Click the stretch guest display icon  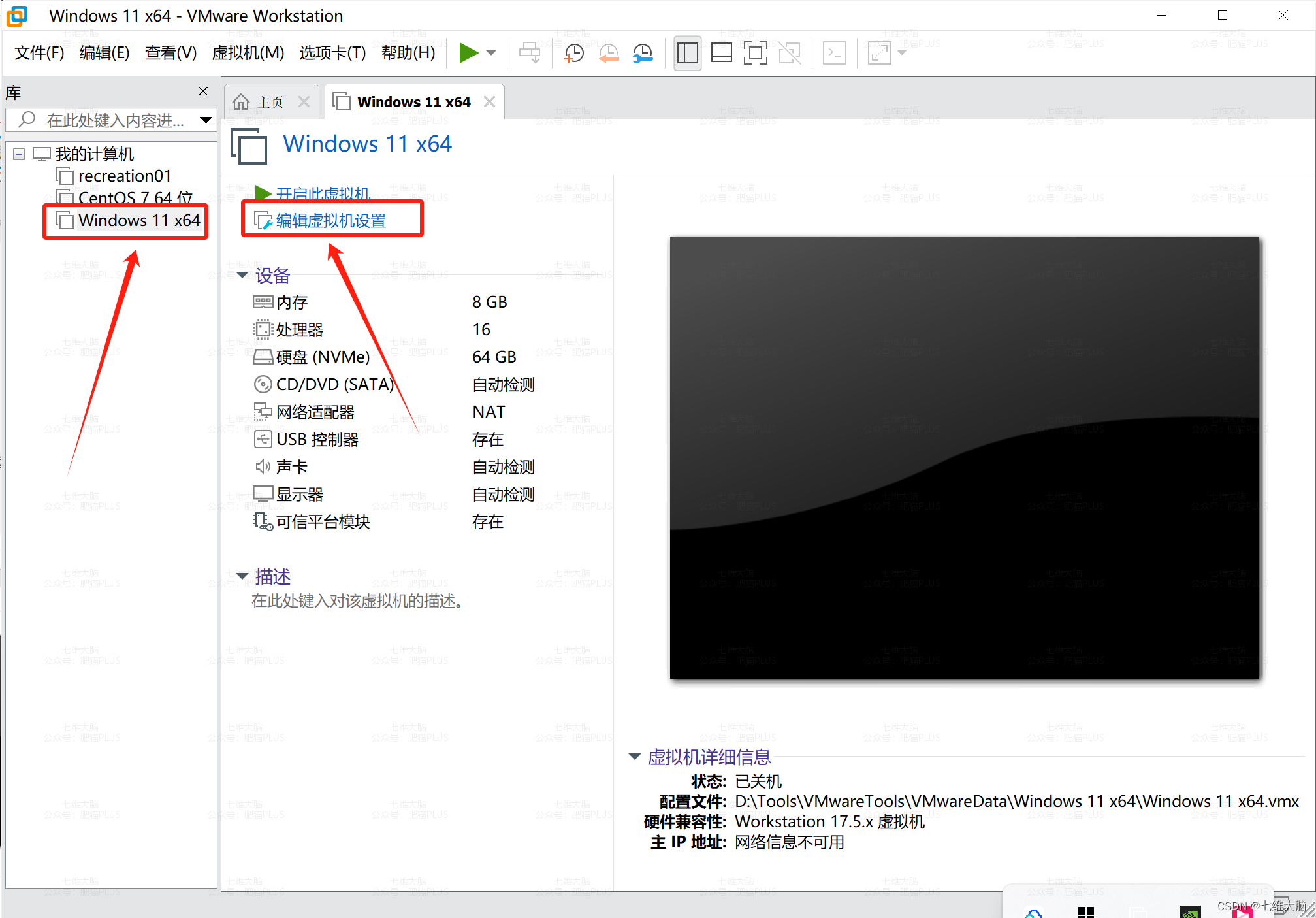(880, 53)
